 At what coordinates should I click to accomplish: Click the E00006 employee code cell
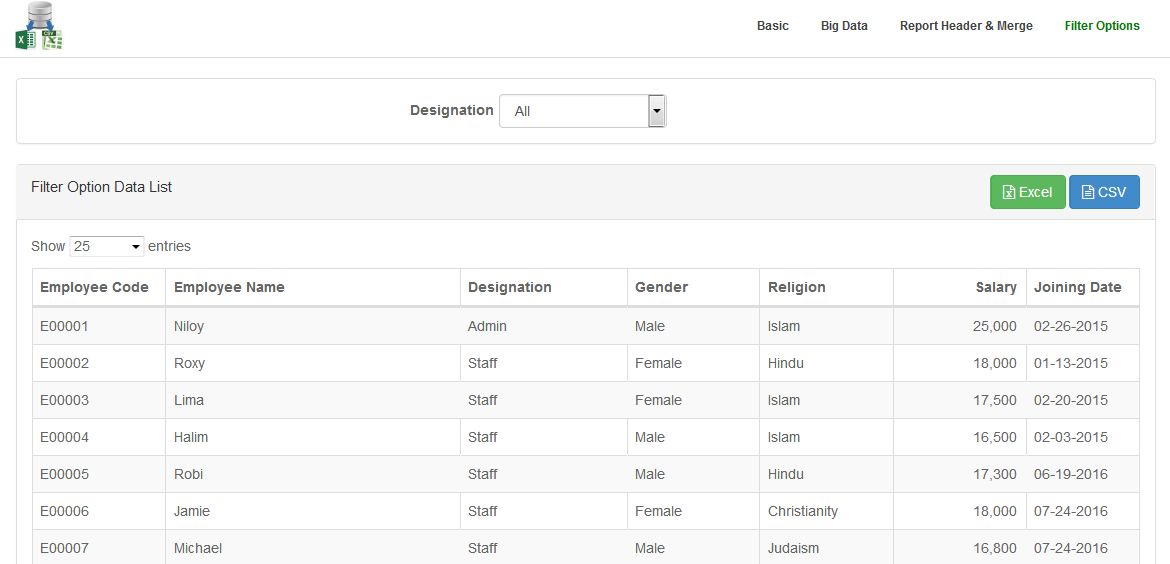coord(65,511)
